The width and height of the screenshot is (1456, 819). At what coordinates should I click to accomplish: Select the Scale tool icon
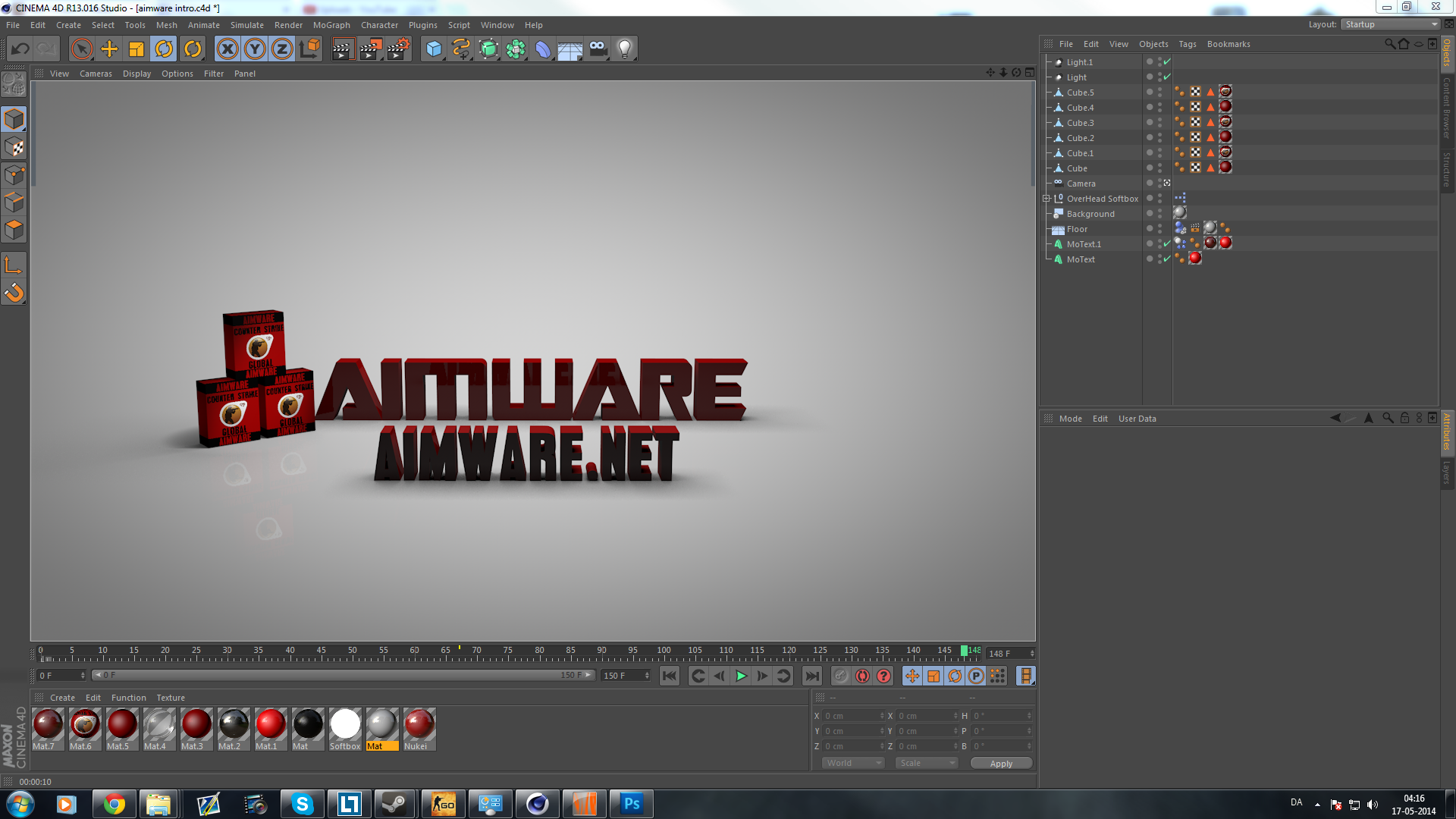(x=136, y=49)
